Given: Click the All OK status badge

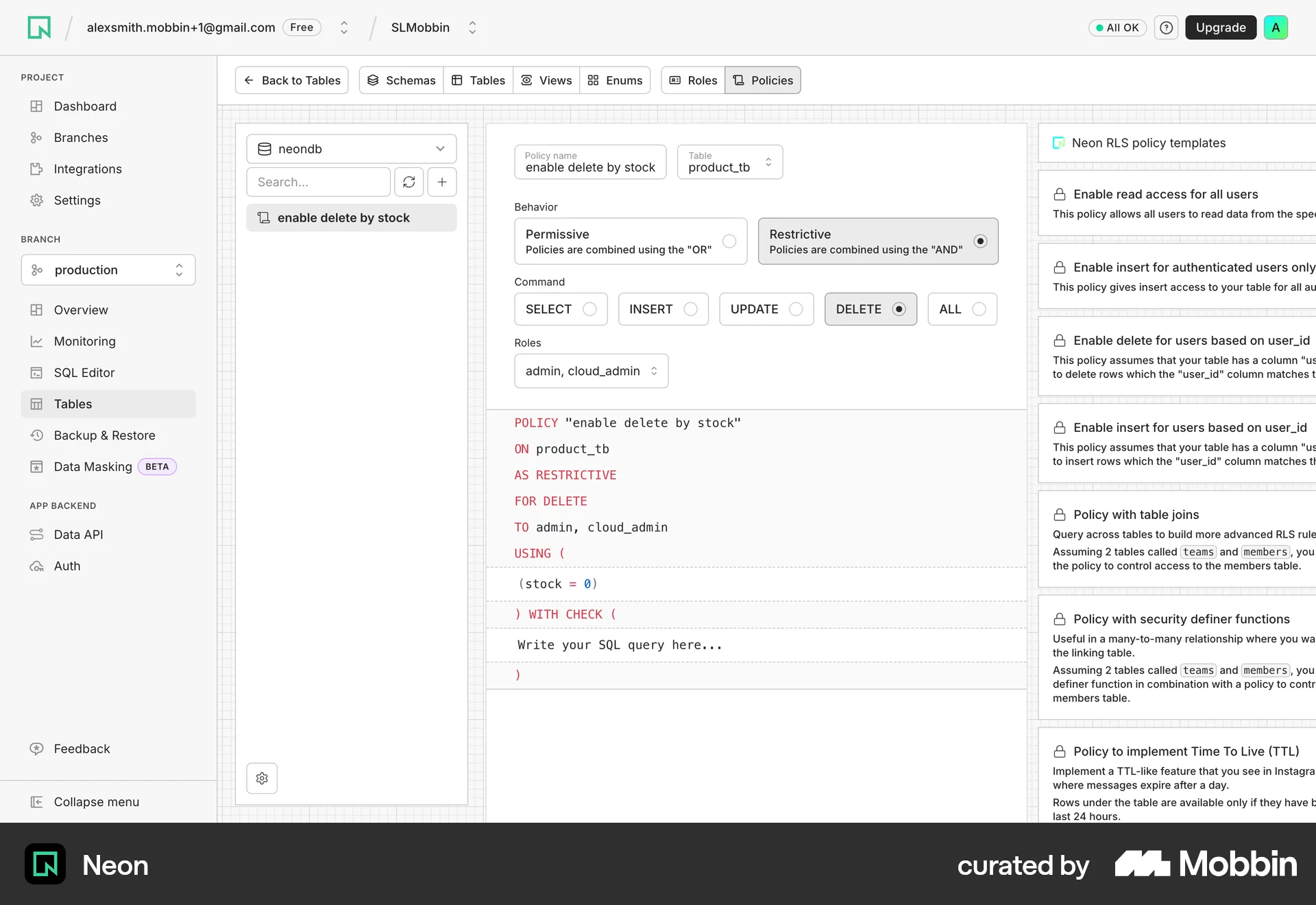Looking at the screenshot, I should tap(1117, 27).
